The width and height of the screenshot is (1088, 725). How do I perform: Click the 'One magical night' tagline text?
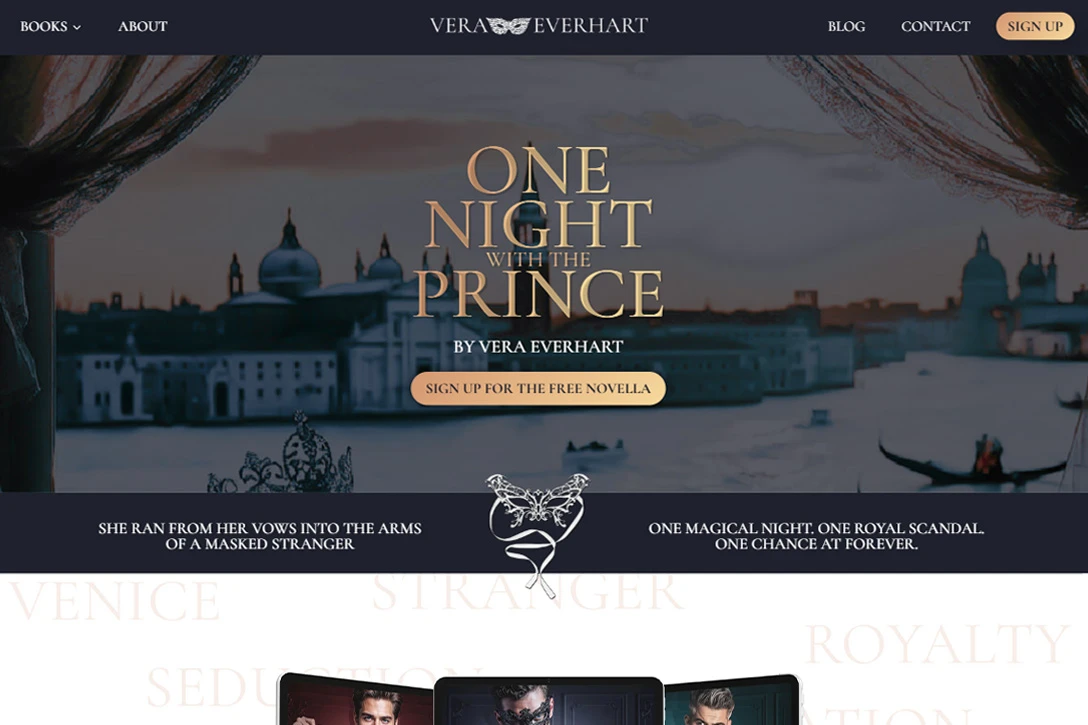pyautogui.click(x=816, y=536)
